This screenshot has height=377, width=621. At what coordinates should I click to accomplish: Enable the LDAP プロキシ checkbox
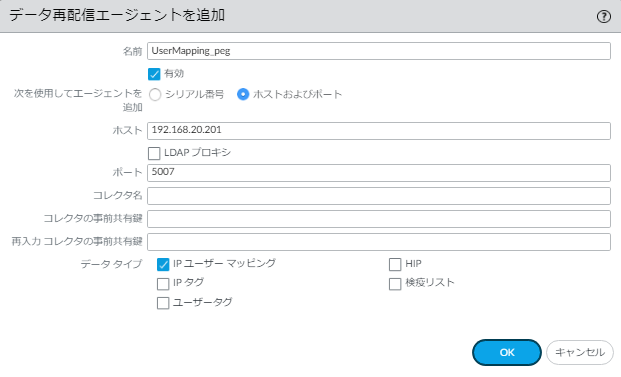point(154,153)
